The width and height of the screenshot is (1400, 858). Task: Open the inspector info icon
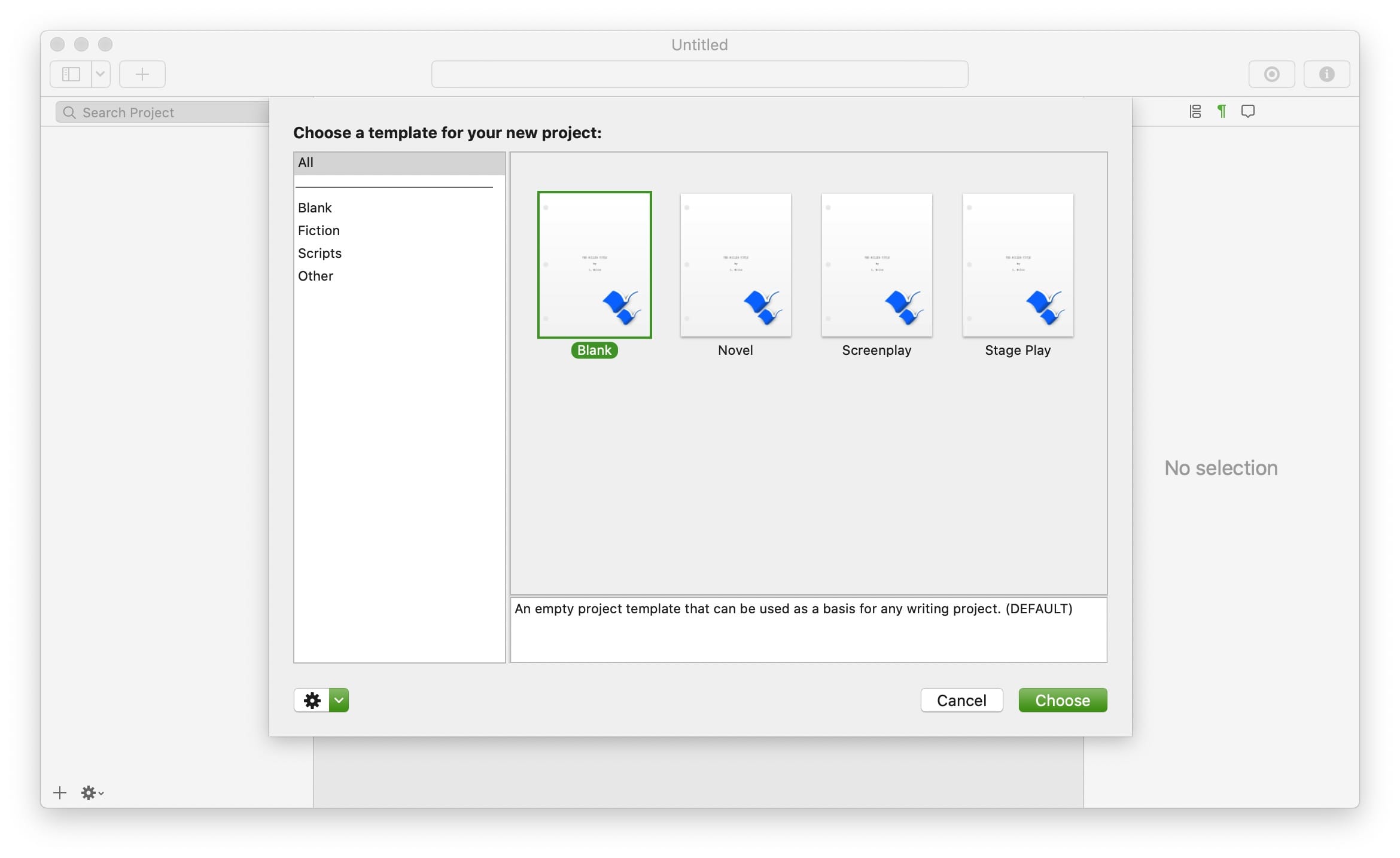pos(1326,74)
